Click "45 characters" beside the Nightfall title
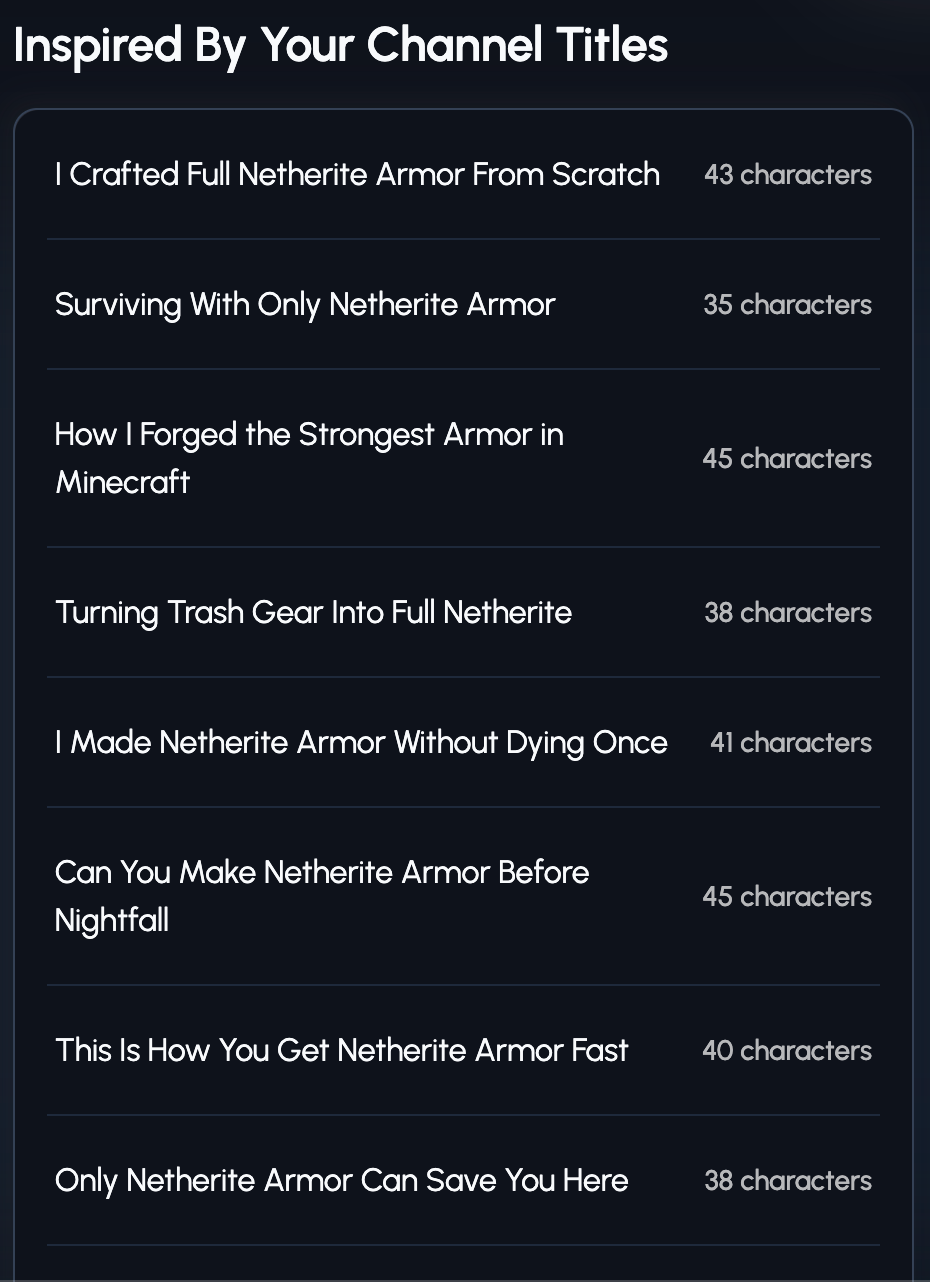The image size is (930, 1282). click(787, 897)
